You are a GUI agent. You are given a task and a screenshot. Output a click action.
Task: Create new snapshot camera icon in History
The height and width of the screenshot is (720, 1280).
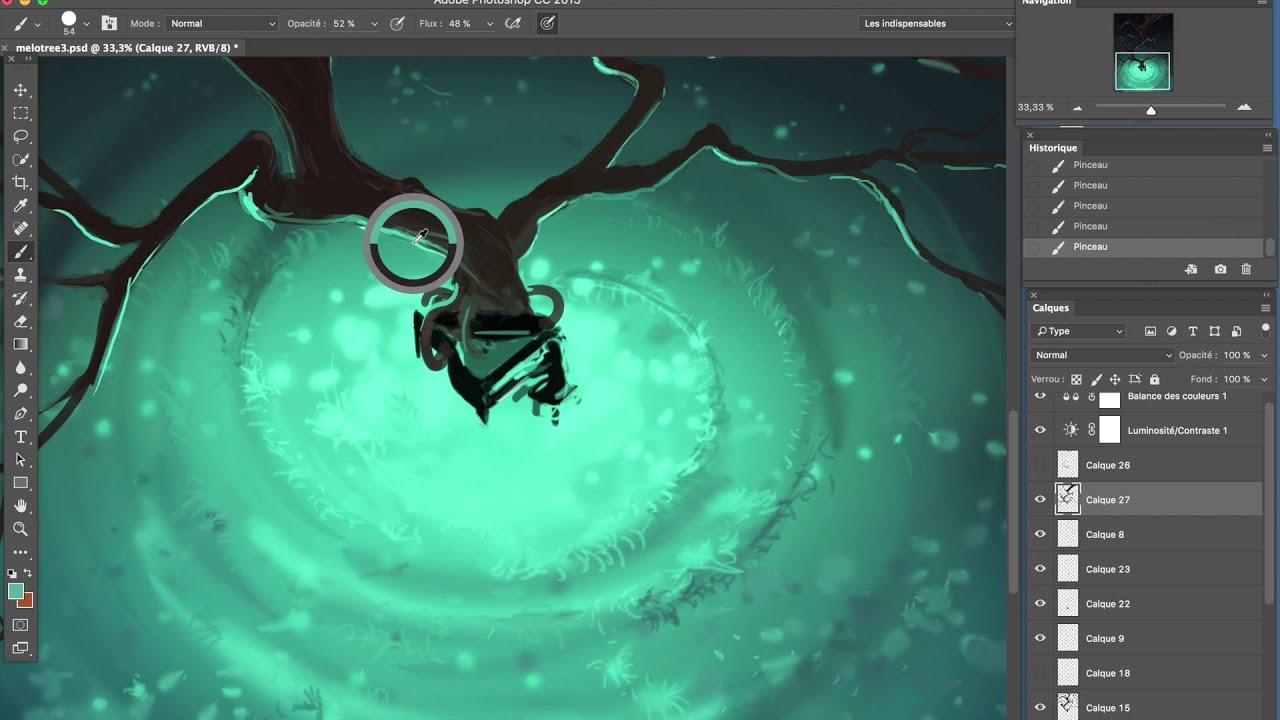(1220, 269)
